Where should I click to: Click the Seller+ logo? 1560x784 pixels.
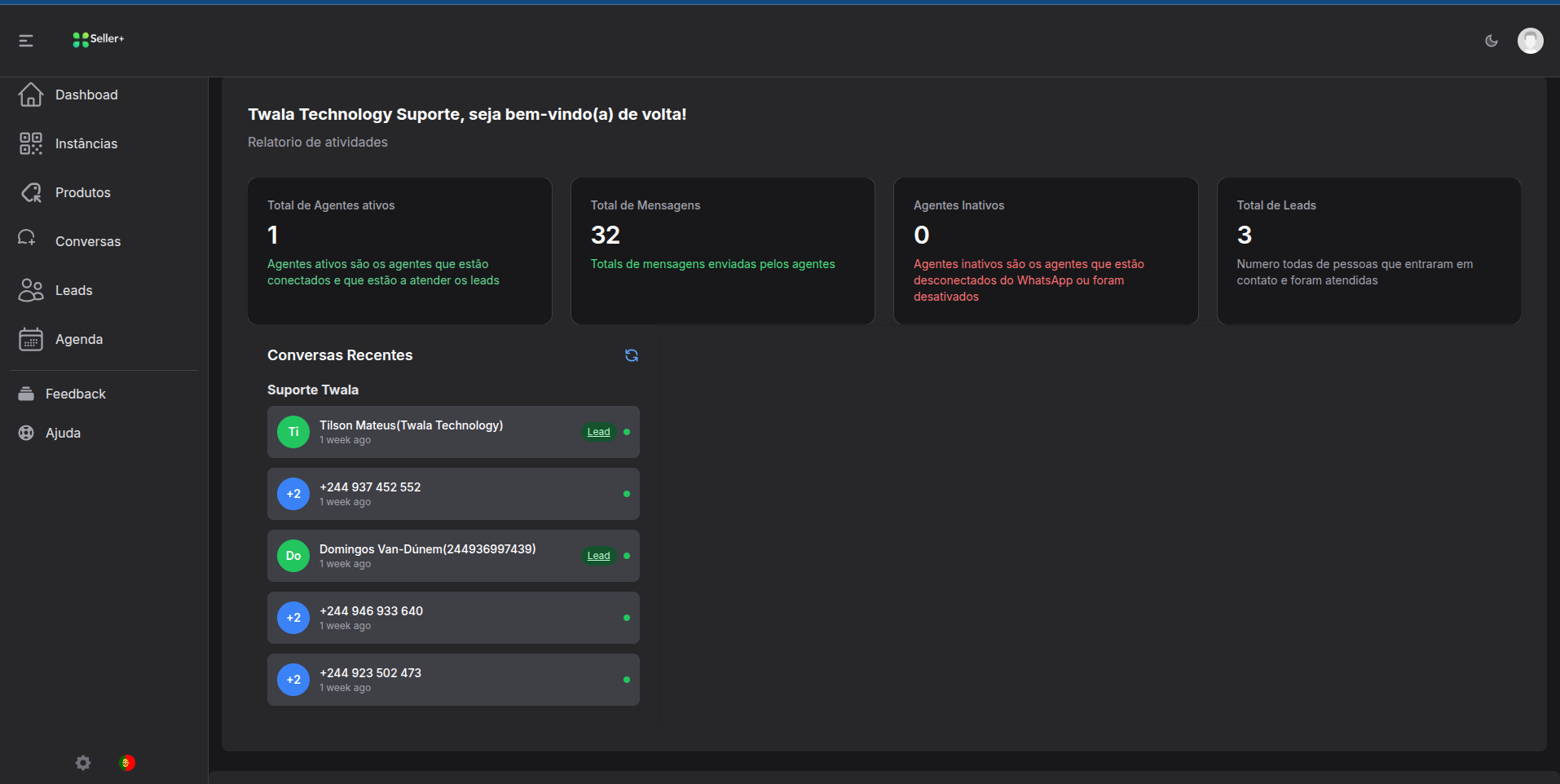[x=98, y=39]
